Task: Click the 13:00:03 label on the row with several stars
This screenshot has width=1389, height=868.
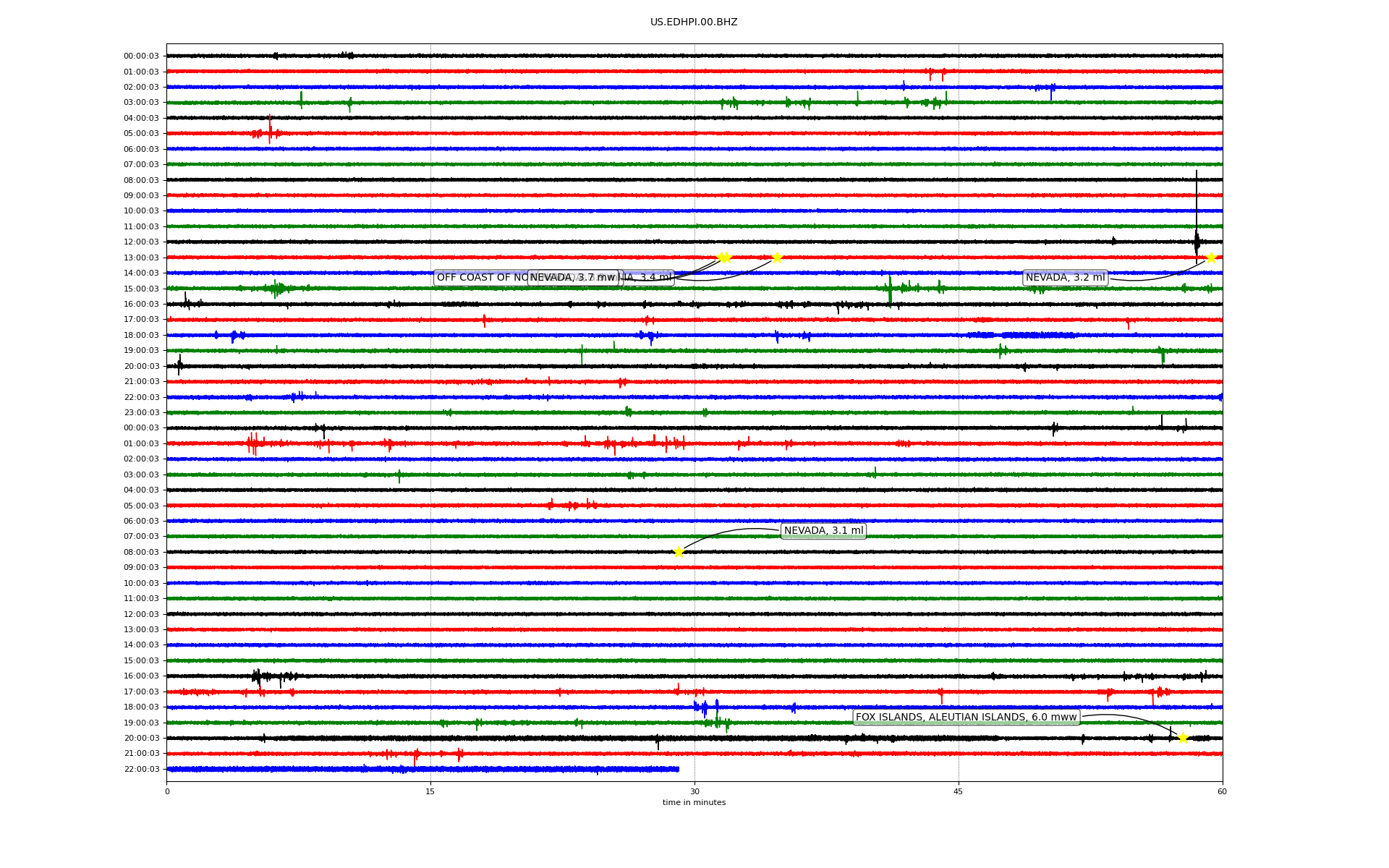Action: 141,258
